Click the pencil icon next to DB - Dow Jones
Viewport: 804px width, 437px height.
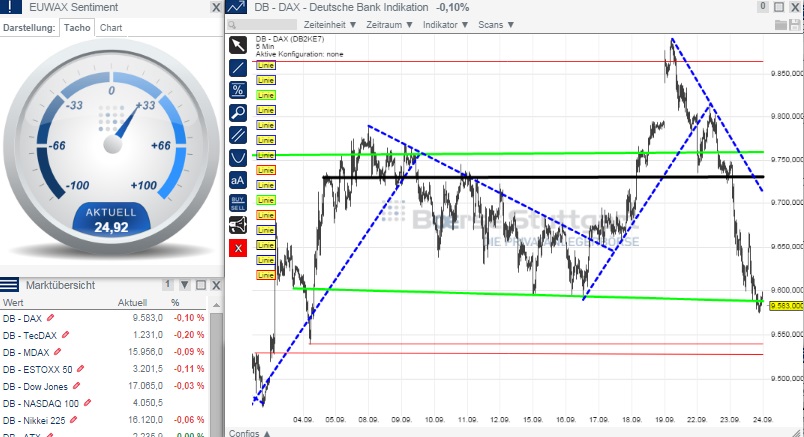click(x=76, y=386)
